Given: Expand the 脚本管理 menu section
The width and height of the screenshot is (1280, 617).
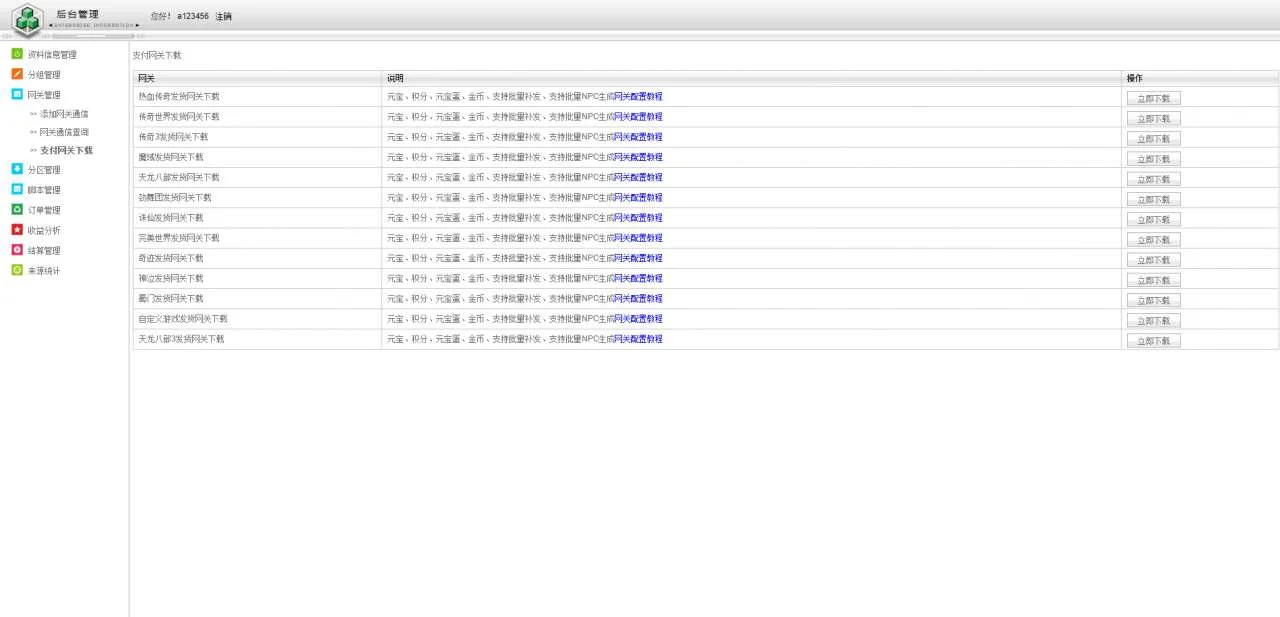Looking at the screenshot, I should pos(44,190).
